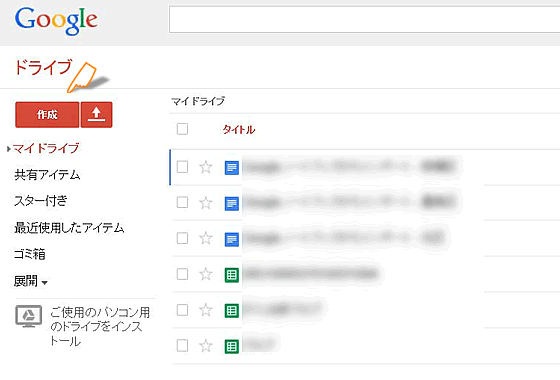Click into the Google search field
The width and height of the screenshot is (560, 380).
pyautogui.click(x=364, y=19)
